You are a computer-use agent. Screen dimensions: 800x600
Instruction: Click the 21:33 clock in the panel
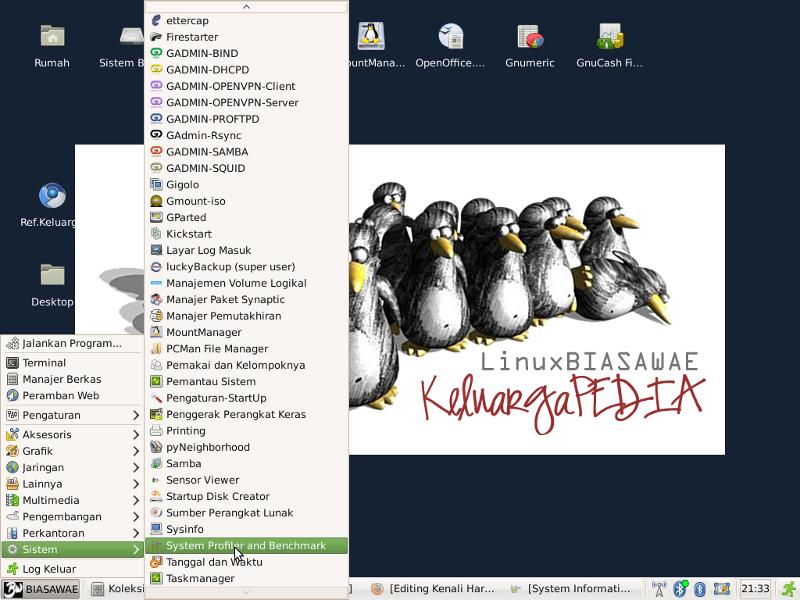[755, 589]
